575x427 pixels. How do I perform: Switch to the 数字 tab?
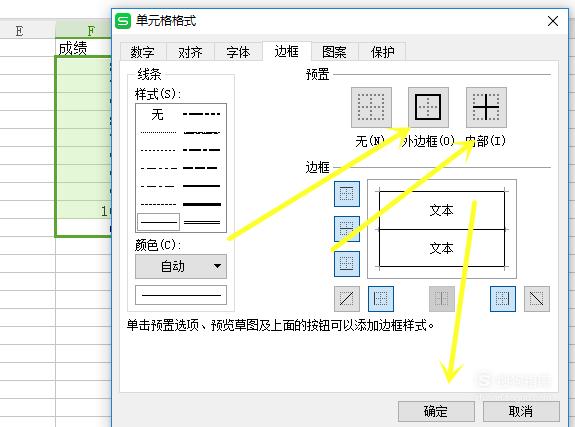[x=143, y=52]
